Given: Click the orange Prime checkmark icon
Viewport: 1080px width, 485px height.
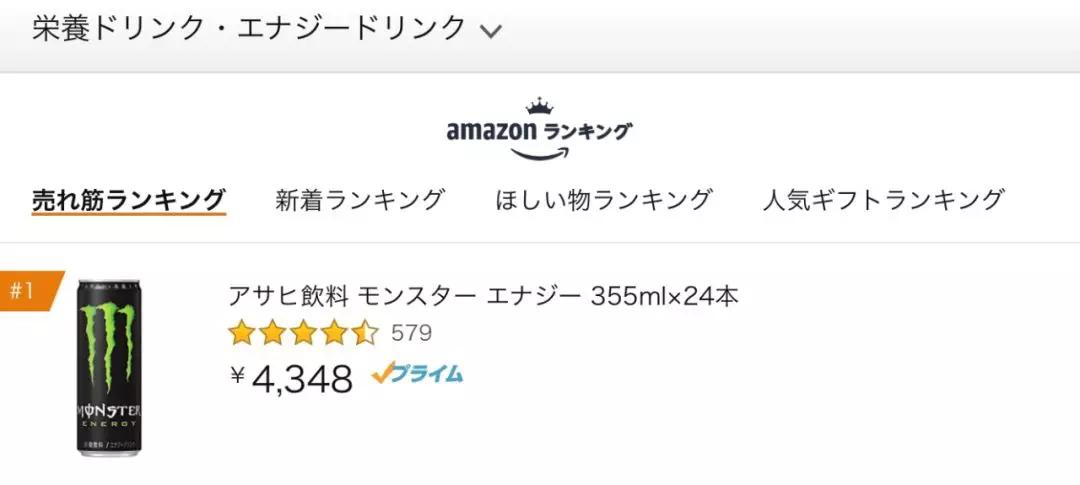Looking at the screenshot, I should click(382, 373).
